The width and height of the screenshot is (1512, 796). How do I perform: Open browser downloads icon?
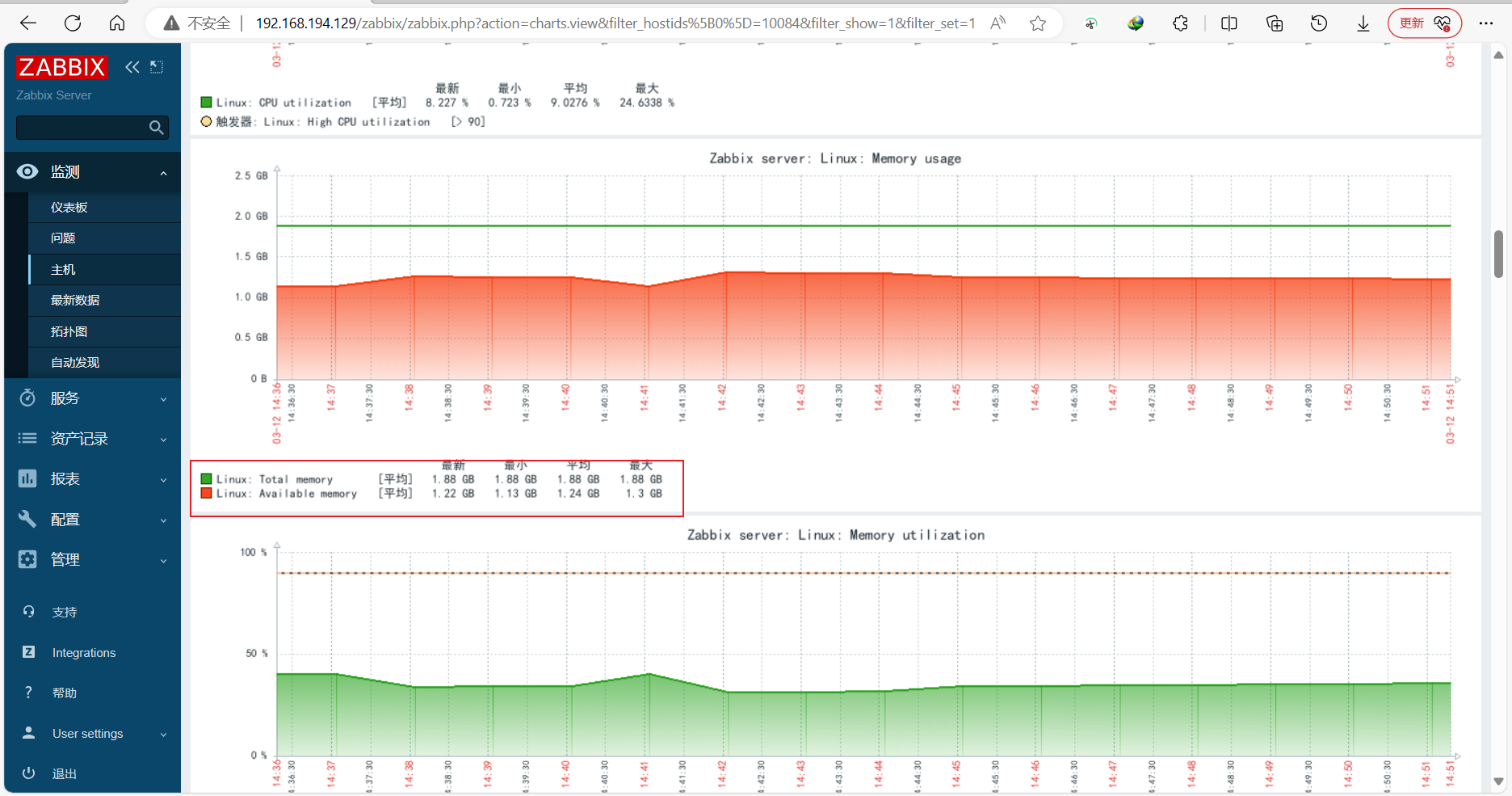coord(1363,23)
